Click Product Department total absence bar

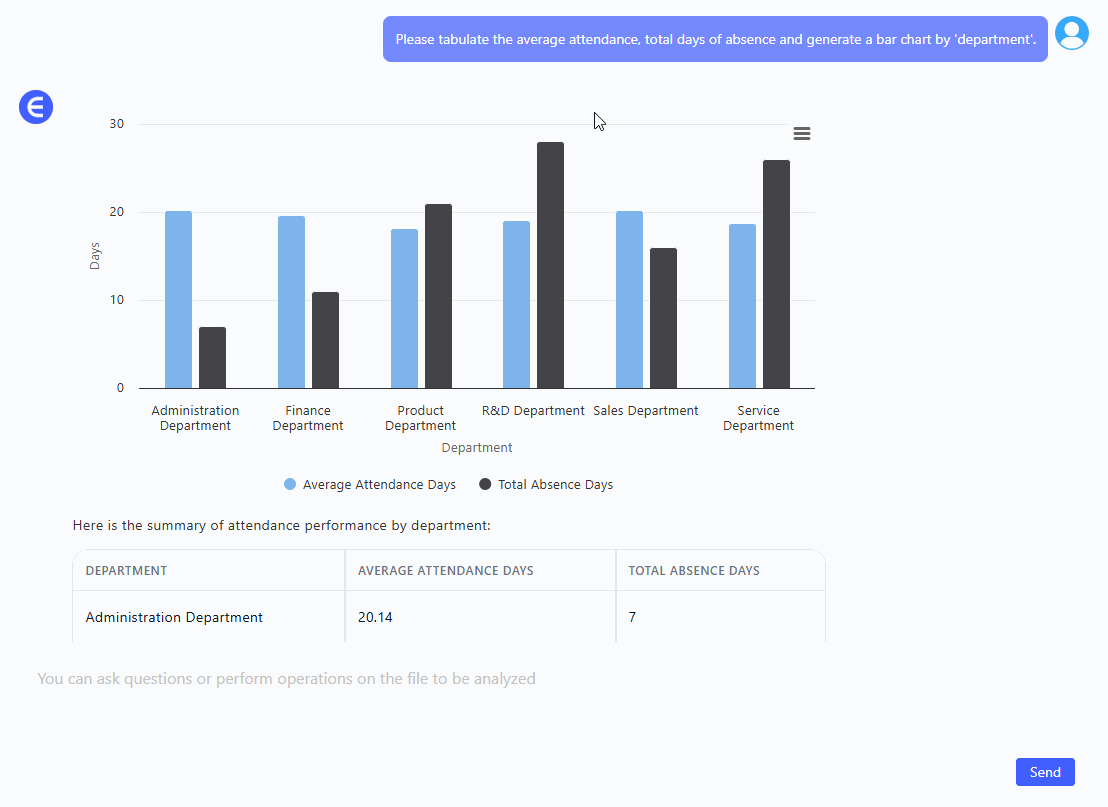[x=438, y=296]
